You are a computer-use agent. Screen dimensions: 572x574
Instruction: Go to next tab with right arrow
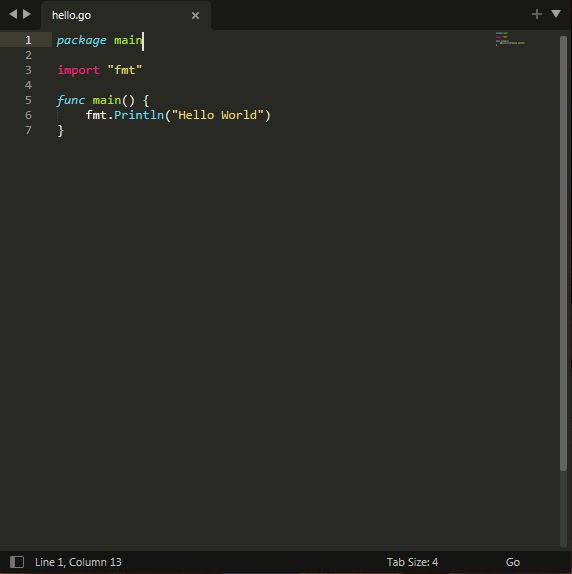(x=27, y=14)
